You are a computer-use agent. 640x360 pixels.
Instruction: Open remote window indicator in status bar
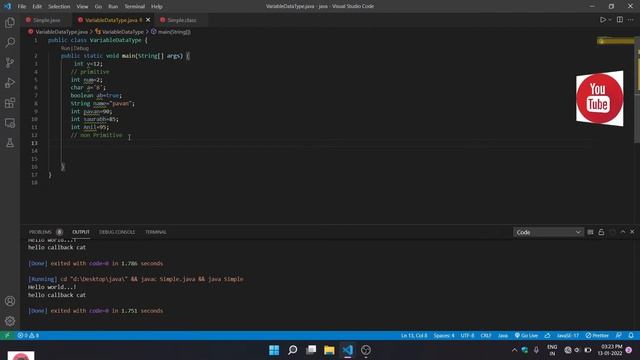point(7,335)
